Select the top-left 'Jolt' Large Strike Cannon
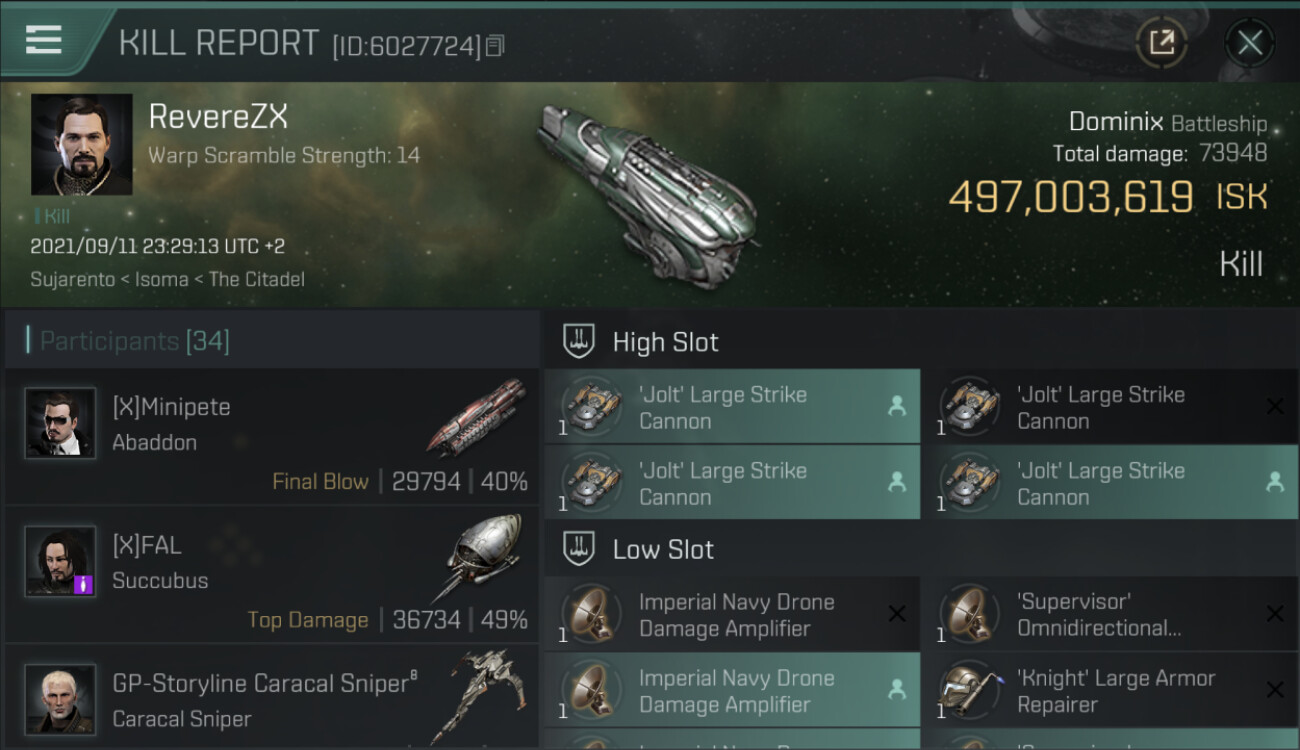This screenshot has height=750, width=1300. (731, 407)
